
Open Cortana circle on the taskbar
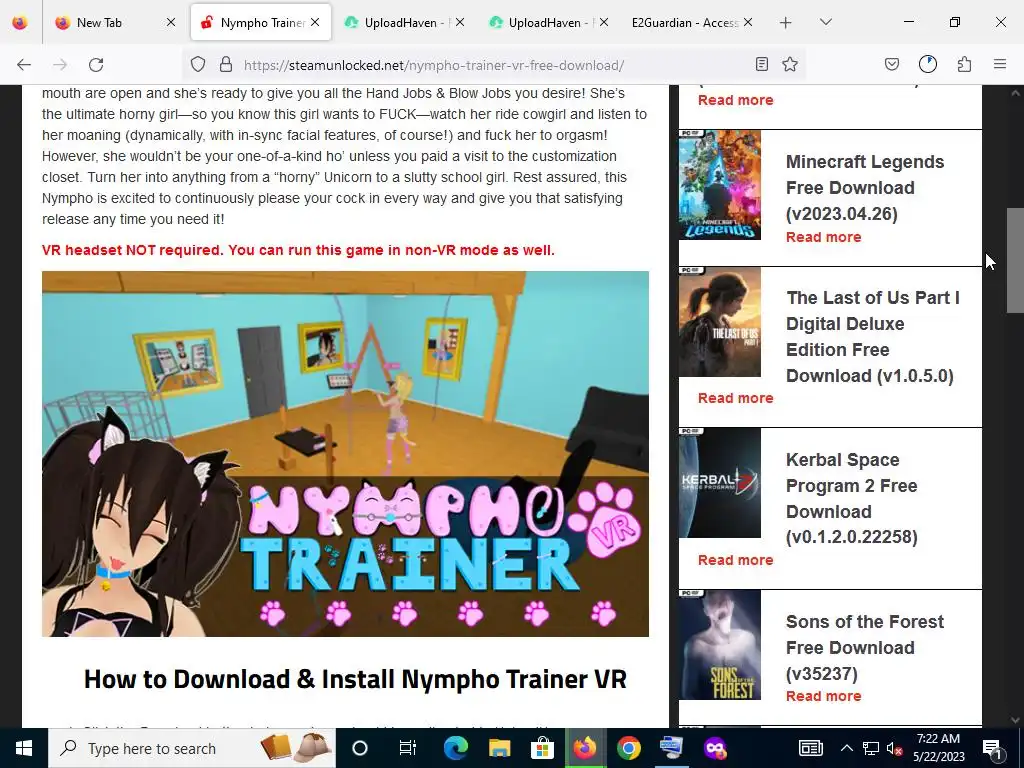point(360,748)
